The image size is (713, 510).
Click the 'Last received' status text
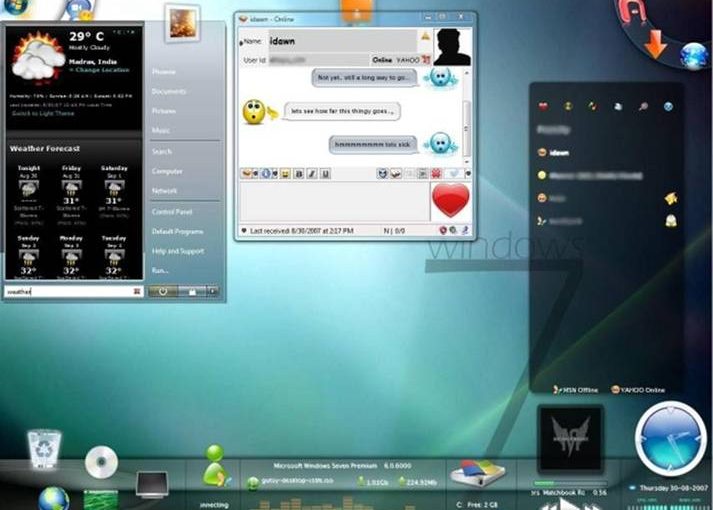point(301,231)
